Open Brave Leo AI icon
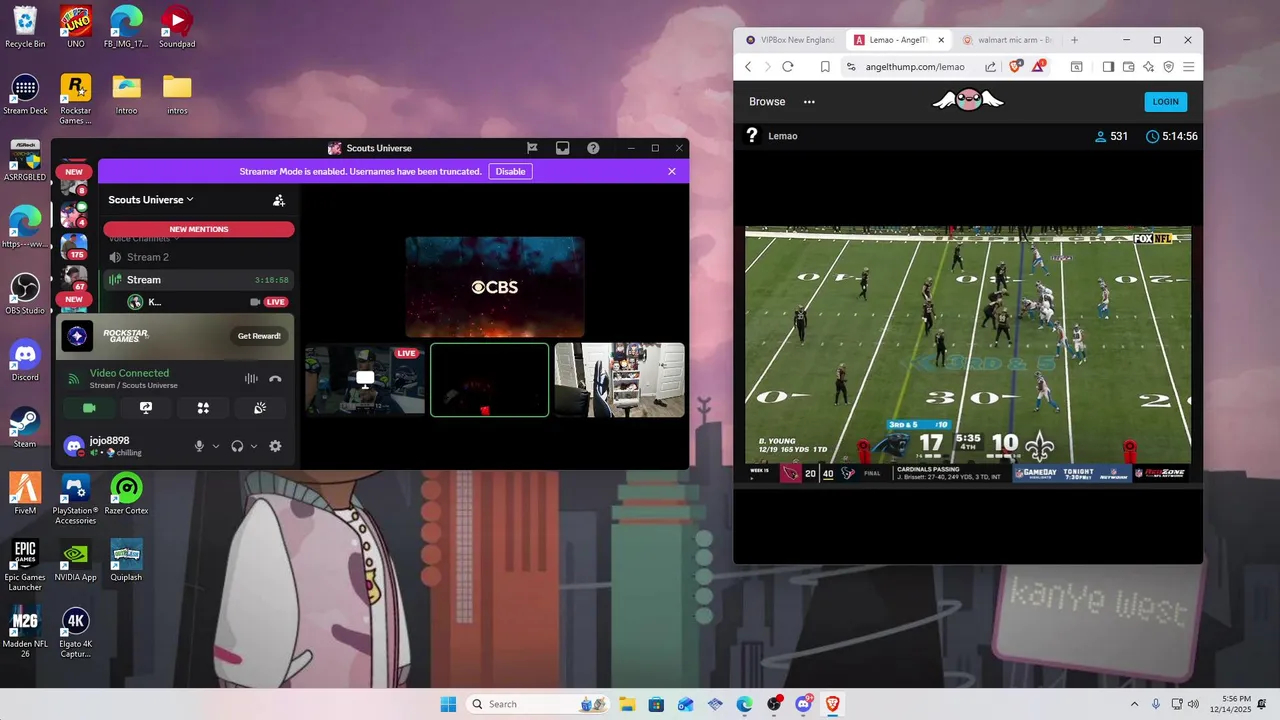Screen dimensions: 1280x720 pyautogui.click(x=1148, y=67)
